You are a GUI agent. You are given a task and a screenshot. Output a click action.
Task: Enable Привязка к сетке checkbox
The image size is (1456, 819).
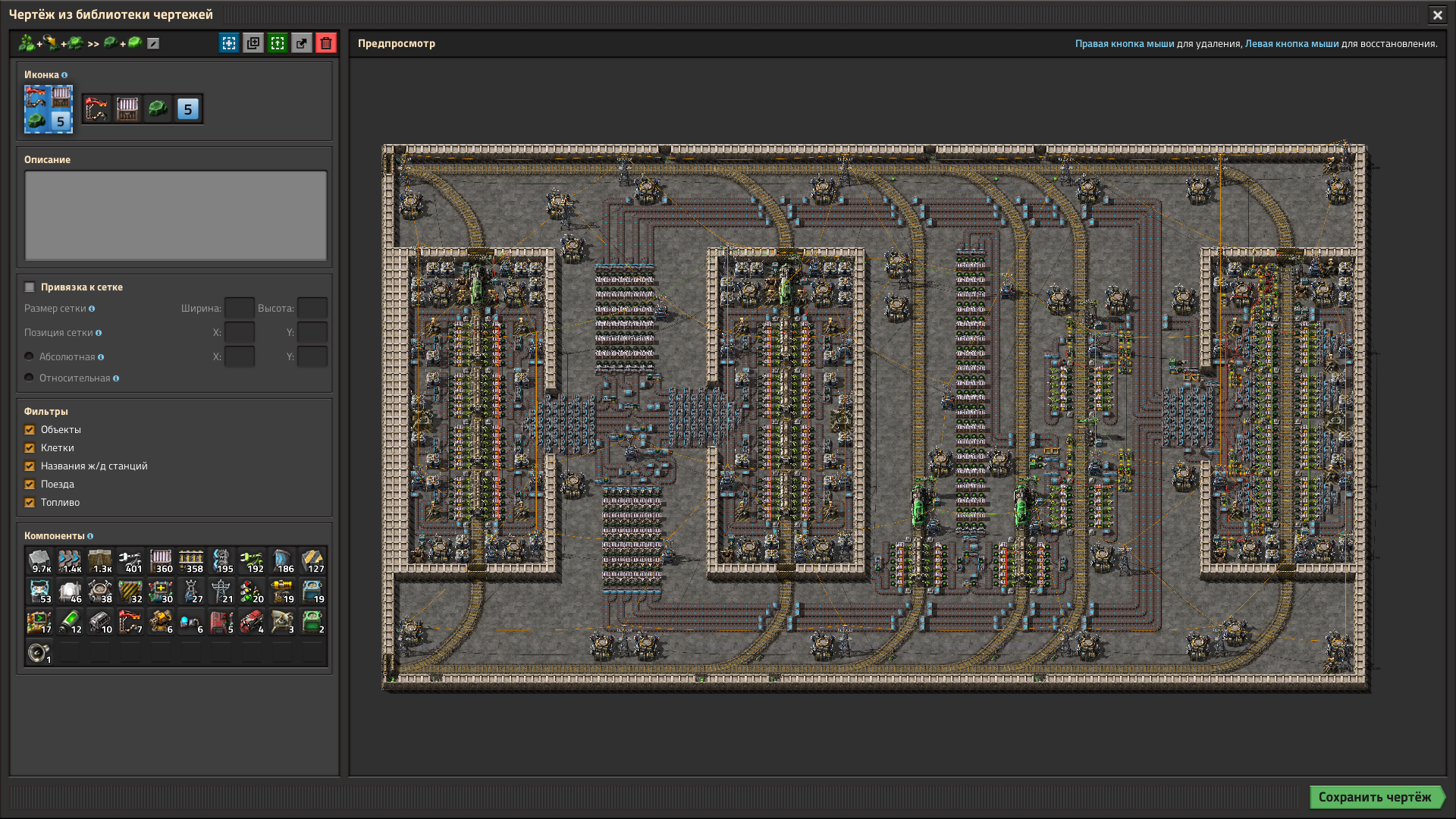[30, 287]
